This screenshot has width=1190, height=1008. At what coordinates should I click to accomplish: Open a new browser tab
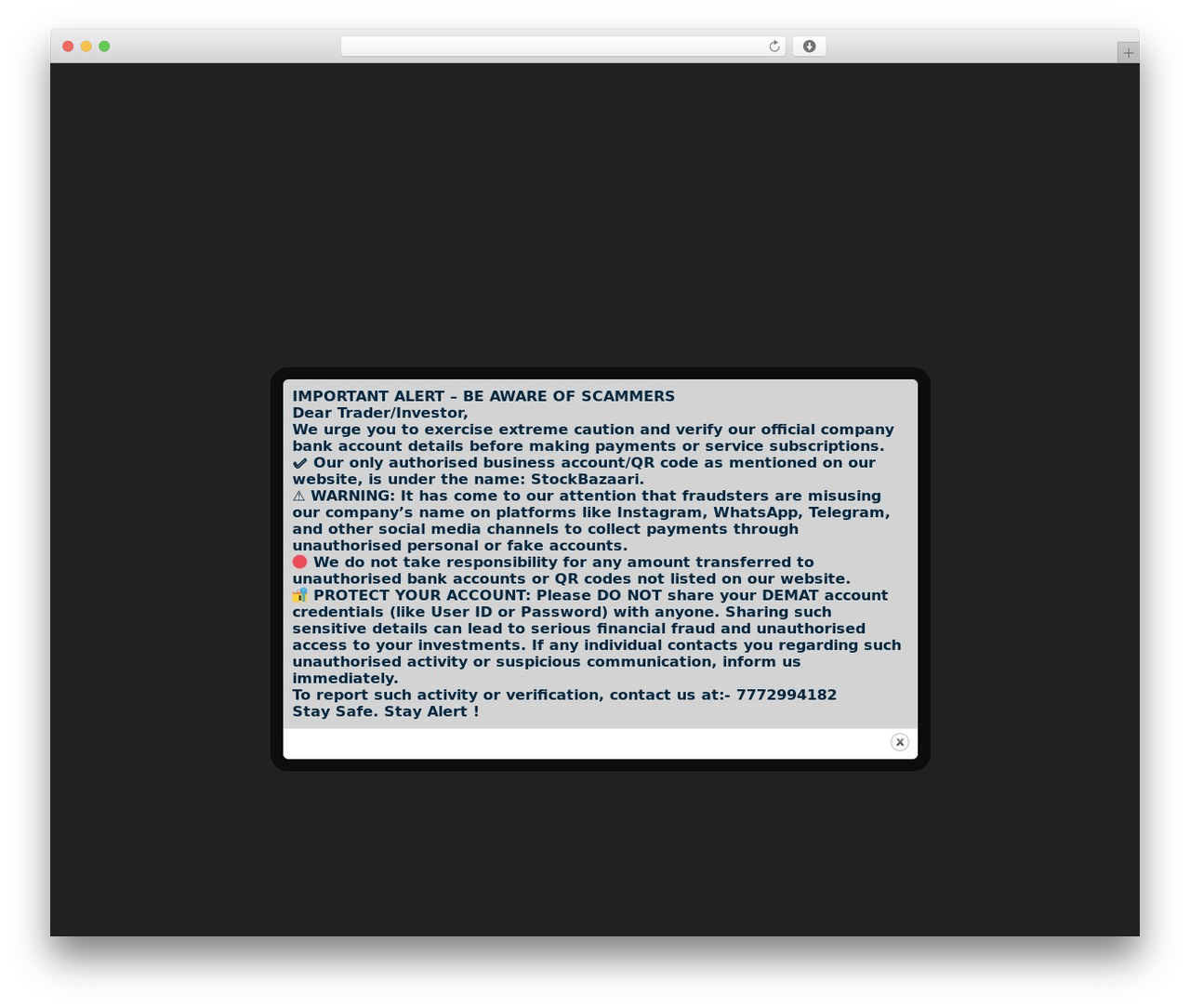point(1128,53)
